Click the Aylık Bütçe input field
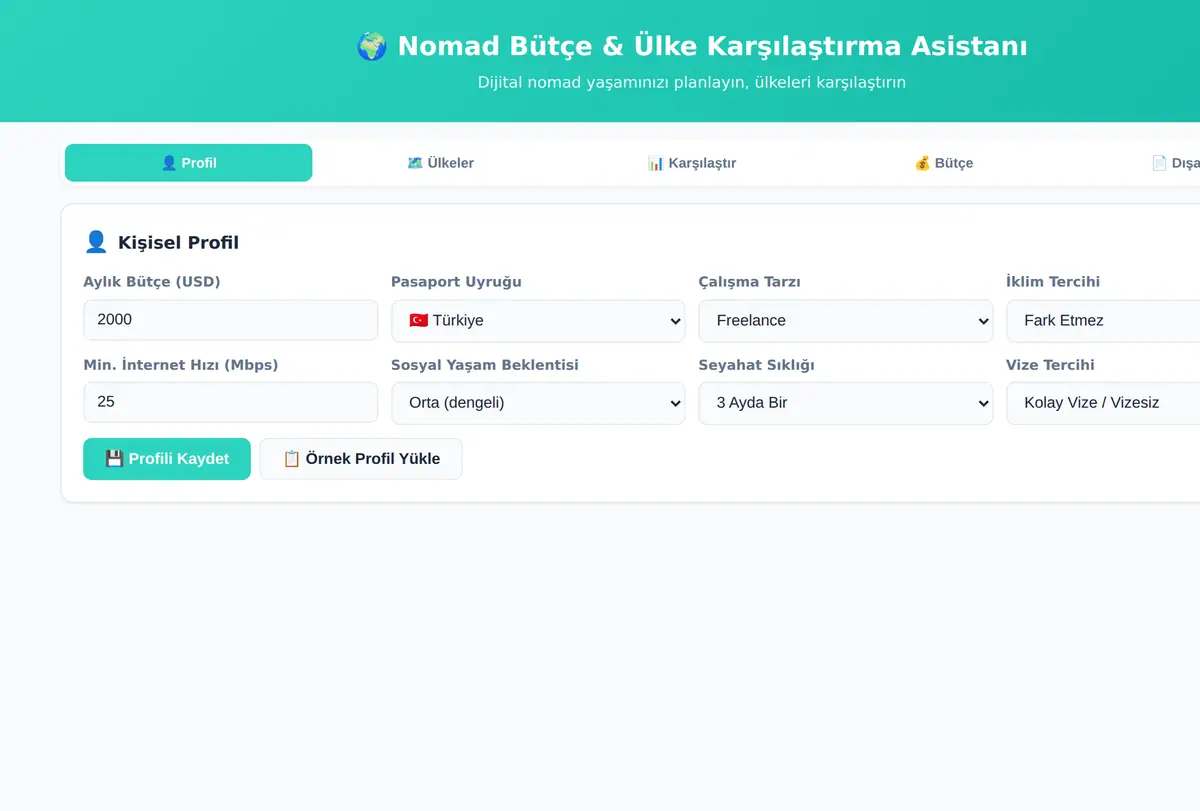The width and height of the screenshot is (1200, 811). tap(231, 320)
